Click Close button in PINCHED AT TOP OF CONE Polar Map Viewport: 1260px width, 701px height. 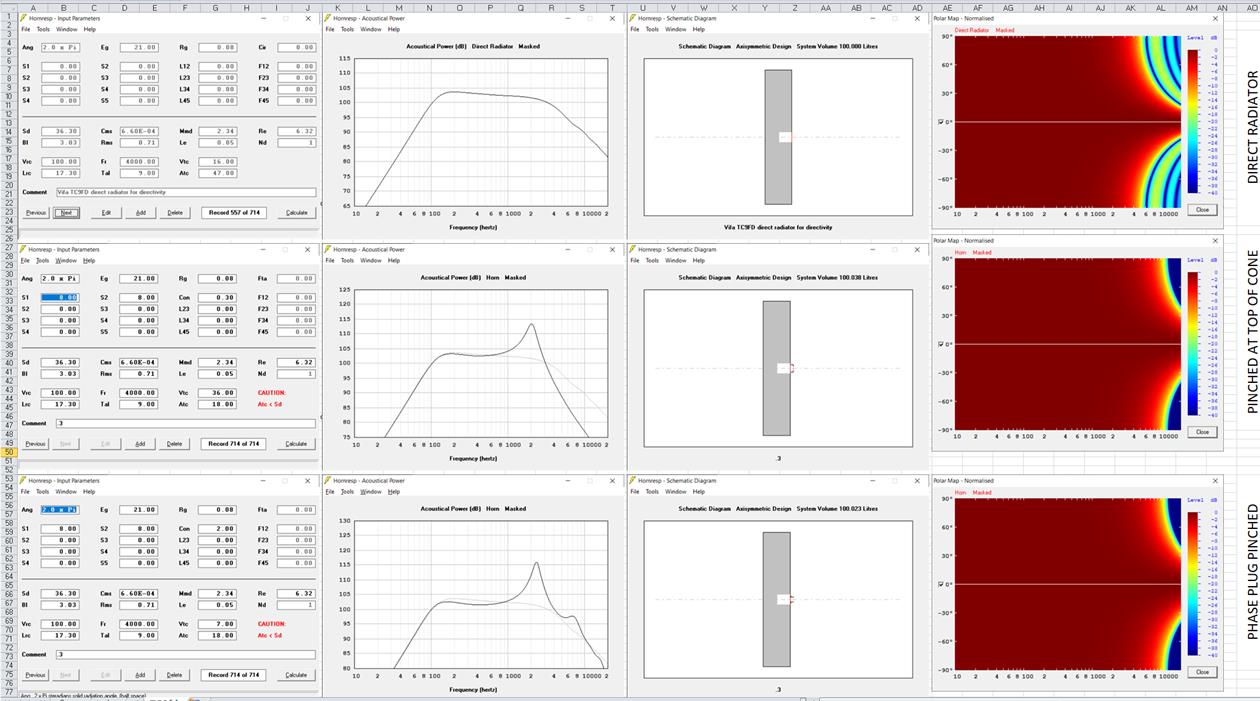click(x=1202, y=432)
